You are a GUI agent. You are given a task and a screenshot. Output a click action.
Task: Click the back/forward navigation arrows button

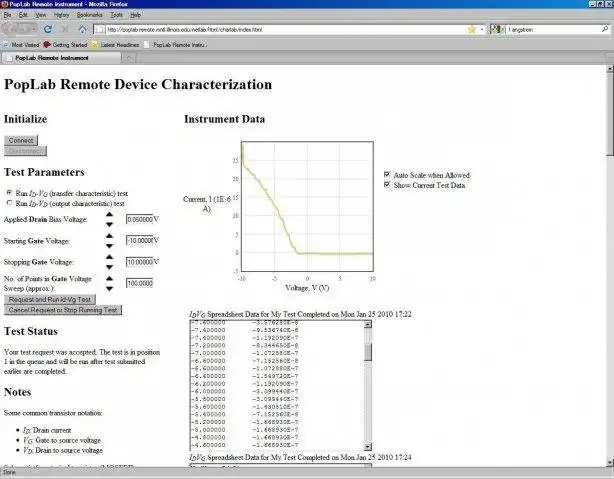pos(19,29)
